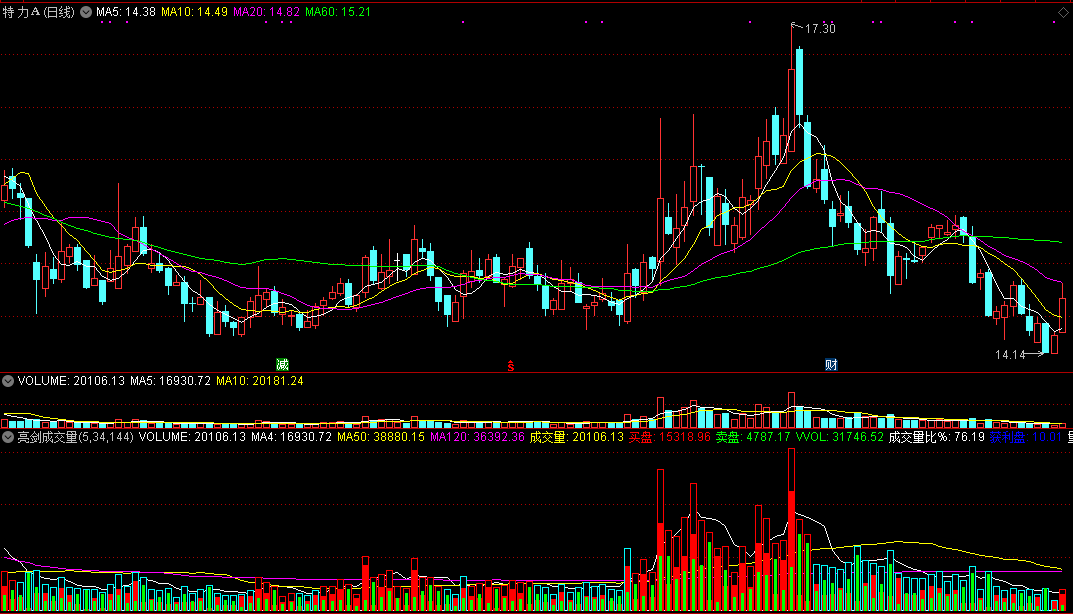
Task: Click the 亮剑成交量(5,34,144) indicator name
Action: pyautogui.click(x=75, y=437)
